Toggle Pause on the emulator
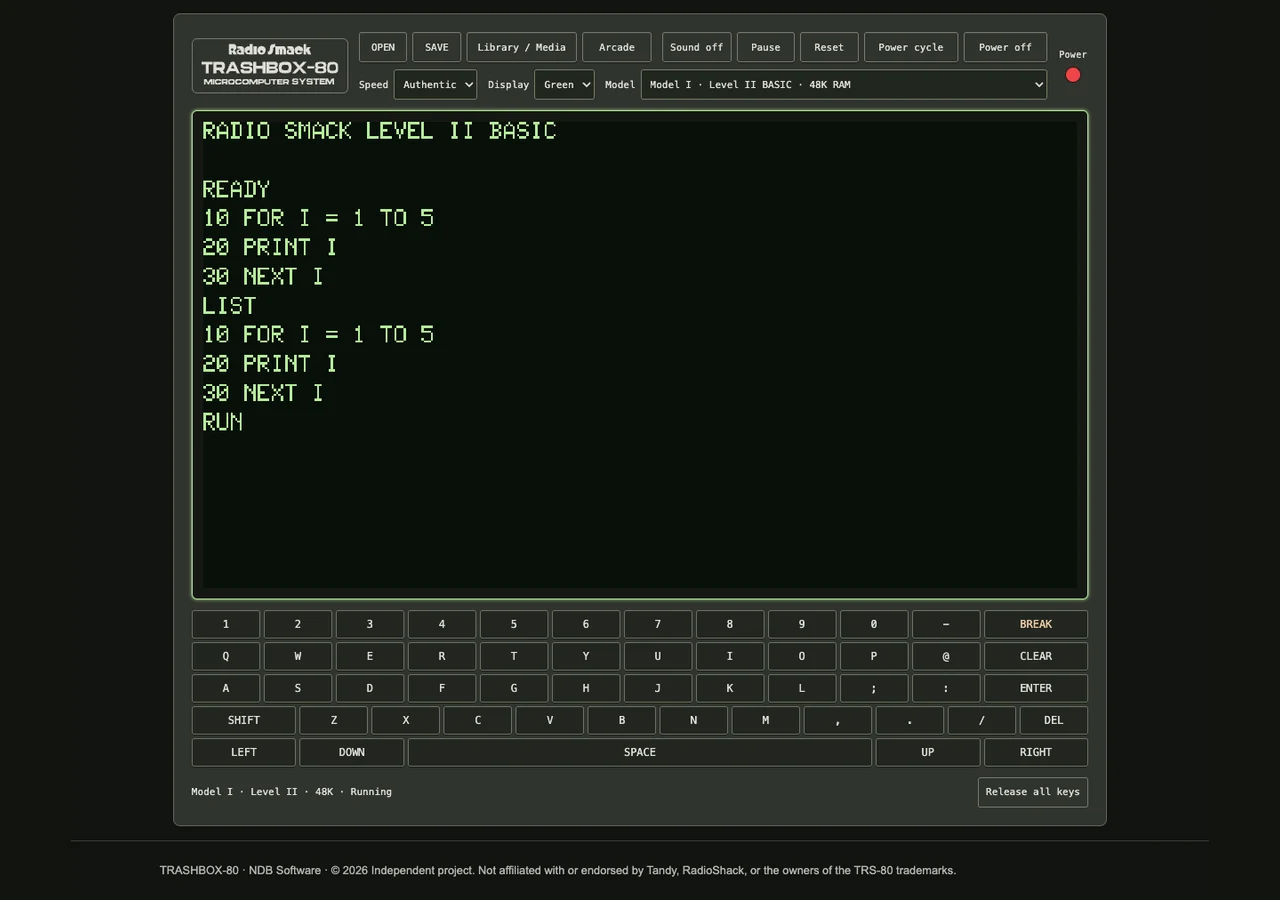Screen dimensions: 1280x900 point(766,47)
